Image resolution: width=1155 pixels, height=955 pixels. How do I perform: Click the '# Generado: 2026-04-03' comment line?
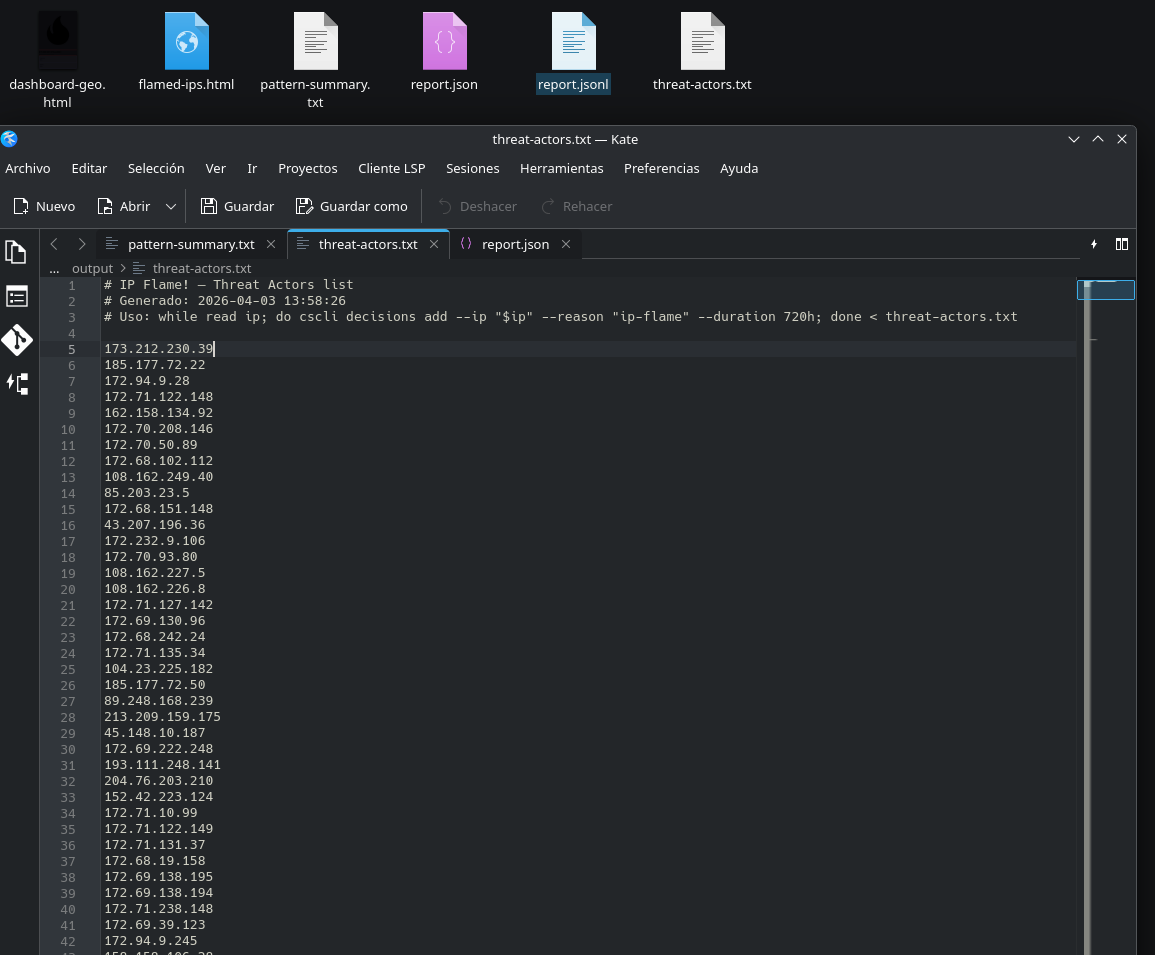(x=225, y=301)
